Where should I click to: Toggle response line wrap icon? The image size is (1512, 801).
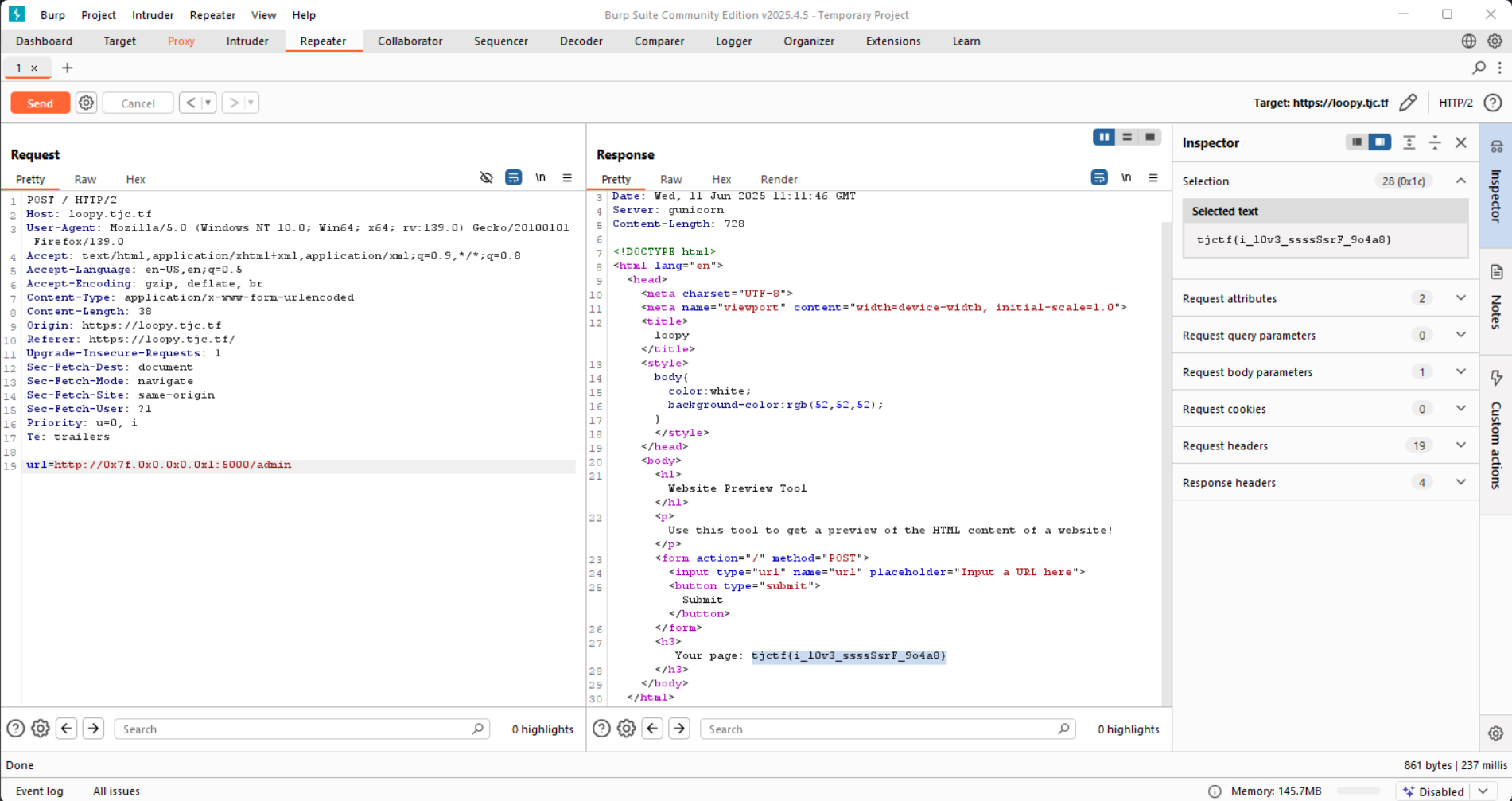[x=1099, y=177]
